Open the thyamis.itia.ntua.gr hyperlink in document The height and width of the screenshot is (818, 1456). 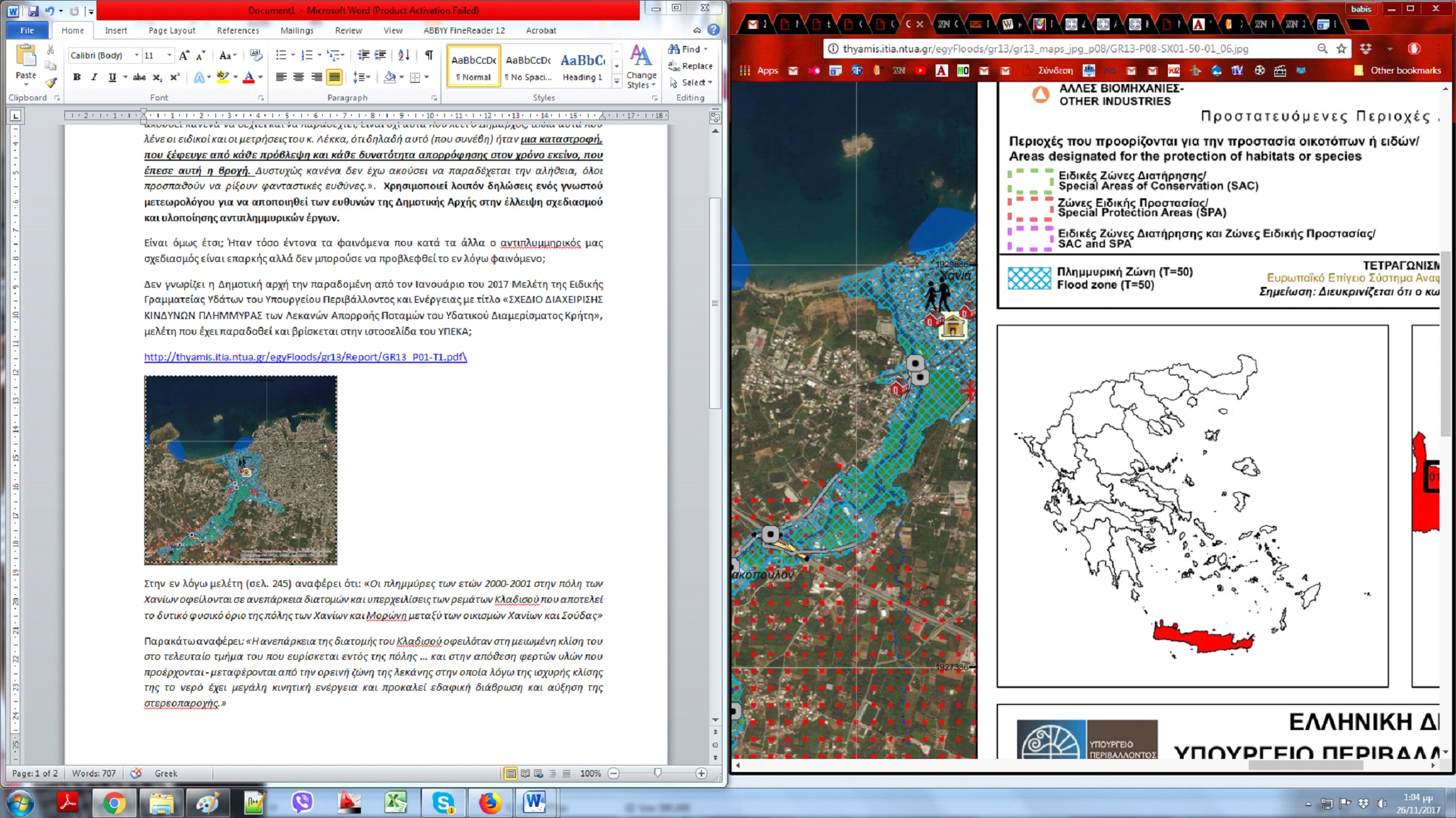pyautogui.click(x=305, y=357)
